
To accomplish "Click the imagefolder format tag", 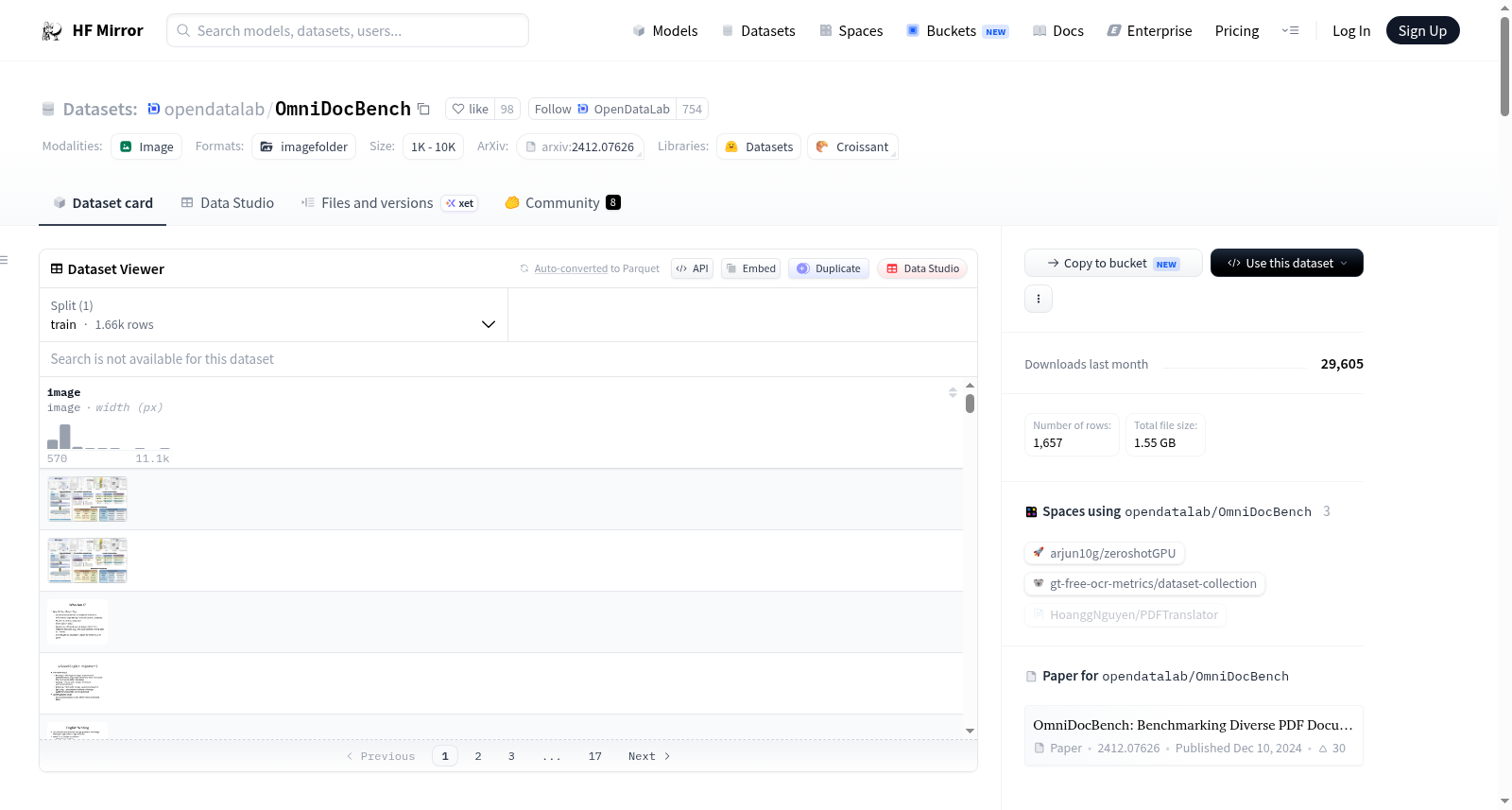I will 303,147.
